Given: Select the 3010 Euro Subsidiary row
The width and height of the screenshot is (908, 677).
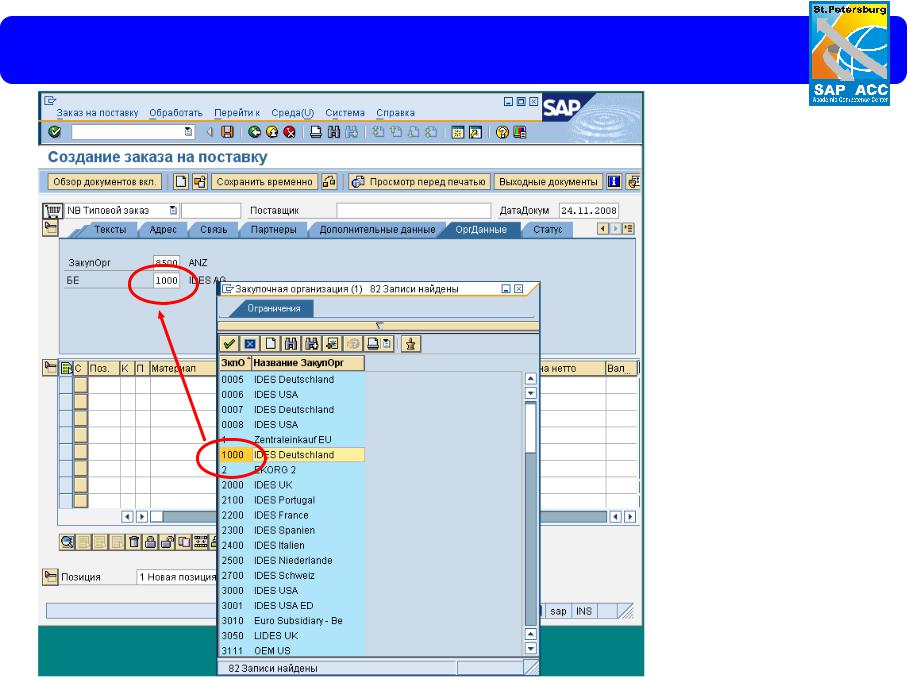Looking at the screenshot, I should [292, 620].
